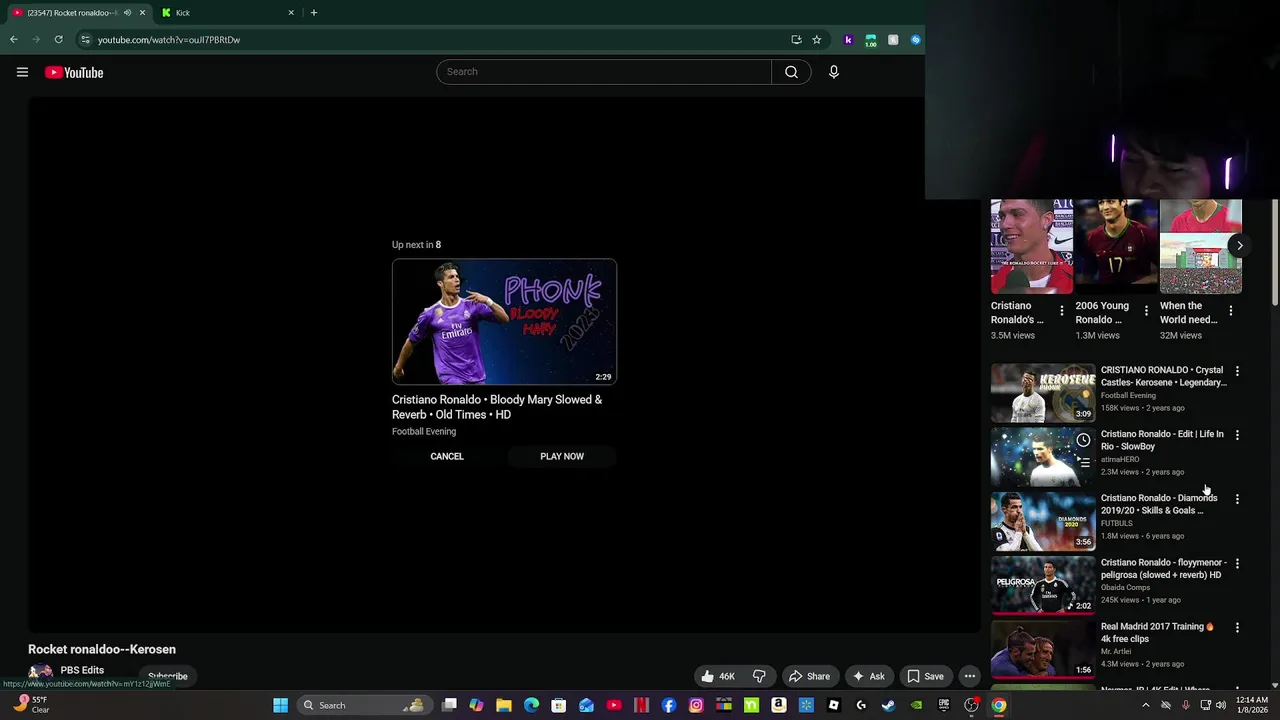Open the purple K browser extension
Image resolution: width=1280 pixels, height=720 pixels.
tap(848, 40)
